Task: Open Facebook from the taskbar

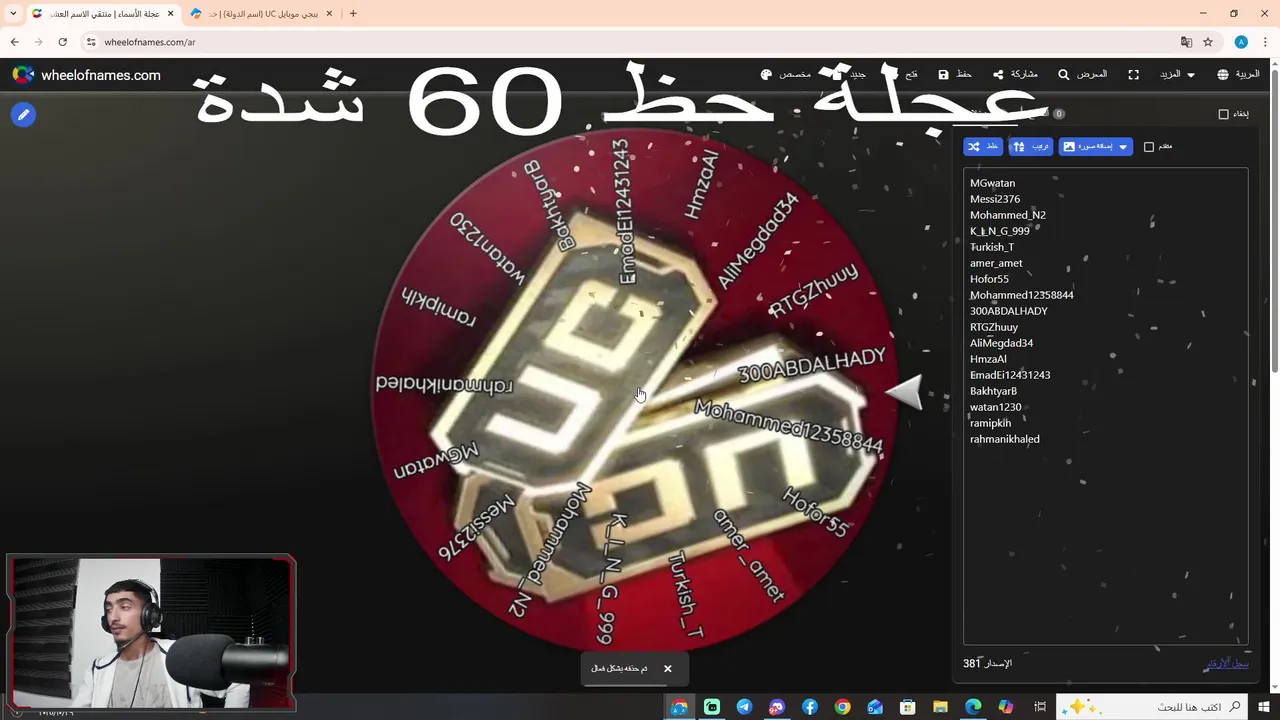Action: pyautogui.click(x=810, y=707)
